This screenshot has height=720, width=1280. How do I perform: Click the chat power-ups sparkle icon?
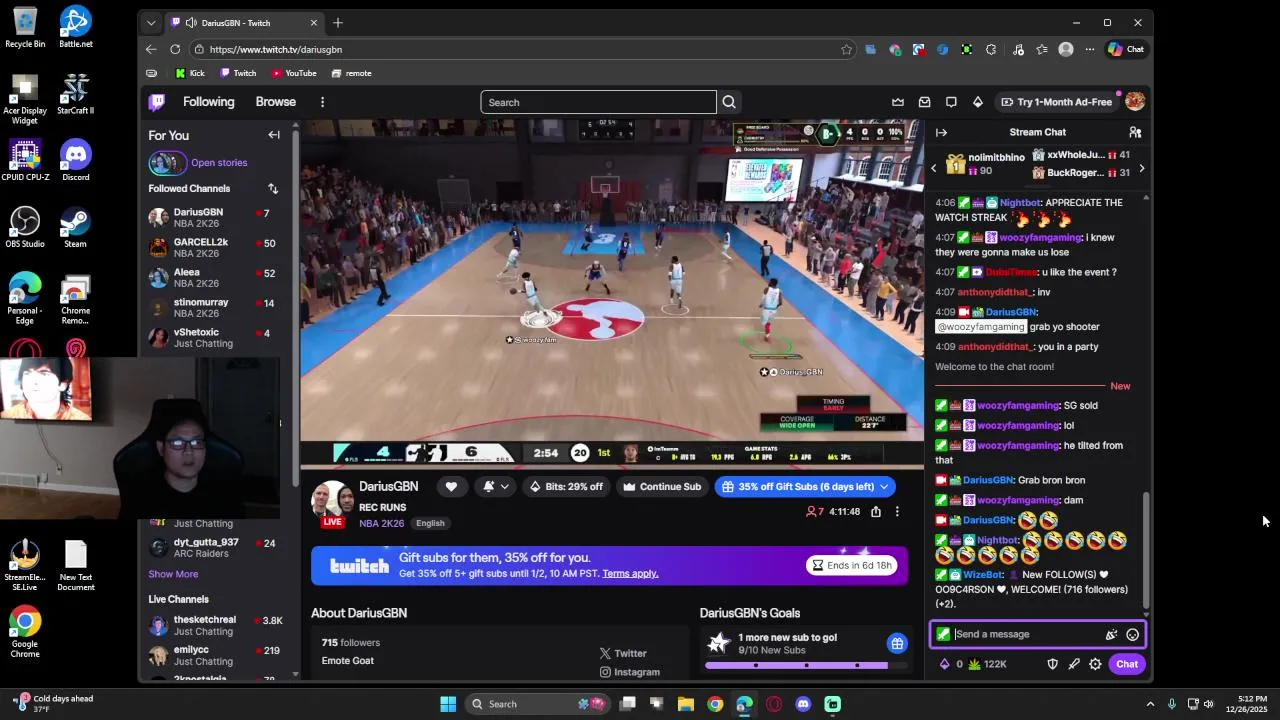click(x=1111, y=634)
